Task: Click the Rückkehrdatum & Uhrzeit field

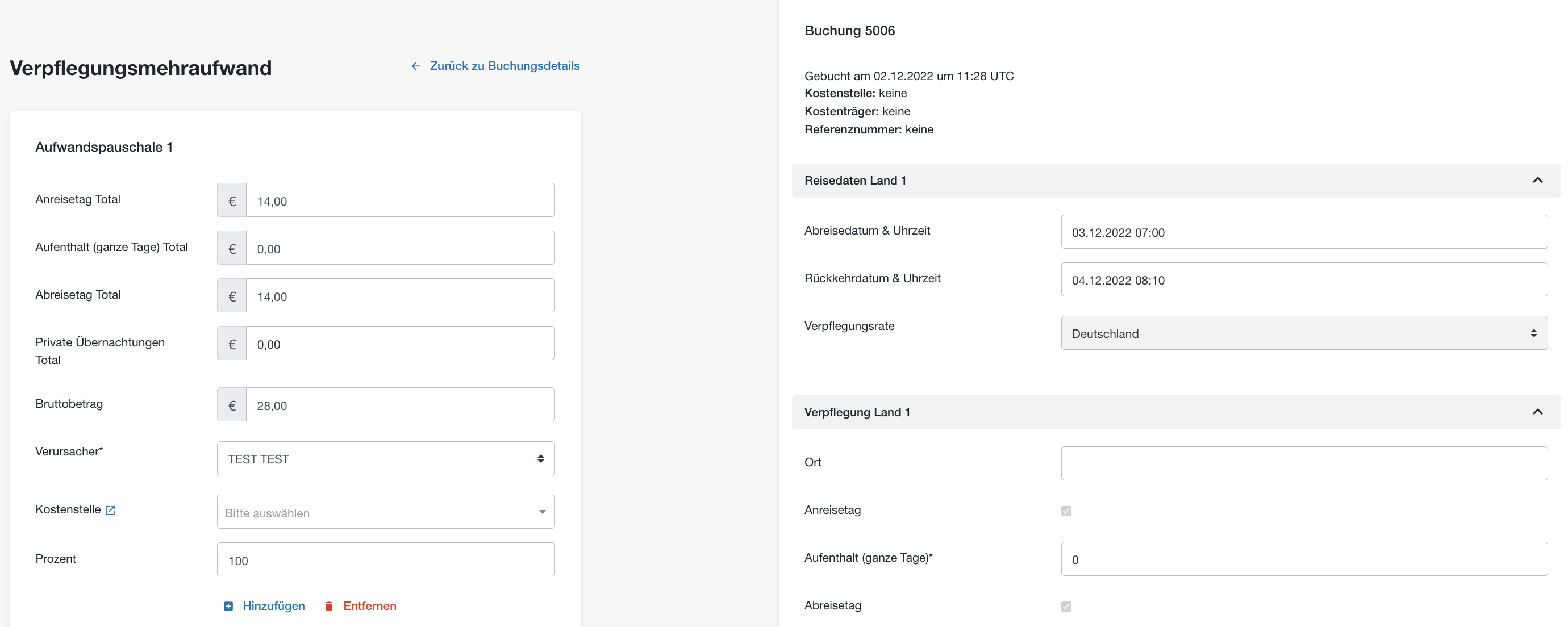Action: pyautogui.click(x=1304, y=279)
